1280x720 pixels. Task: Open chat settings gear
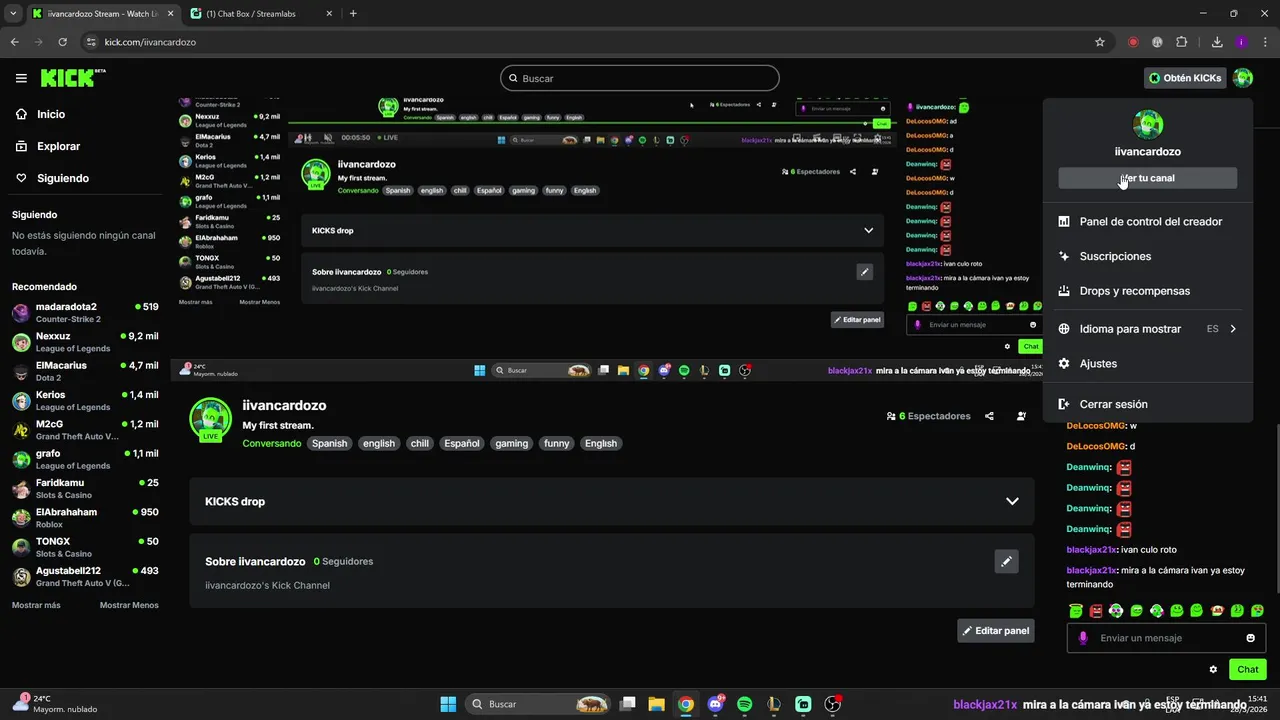click(x=1213, y=669)
